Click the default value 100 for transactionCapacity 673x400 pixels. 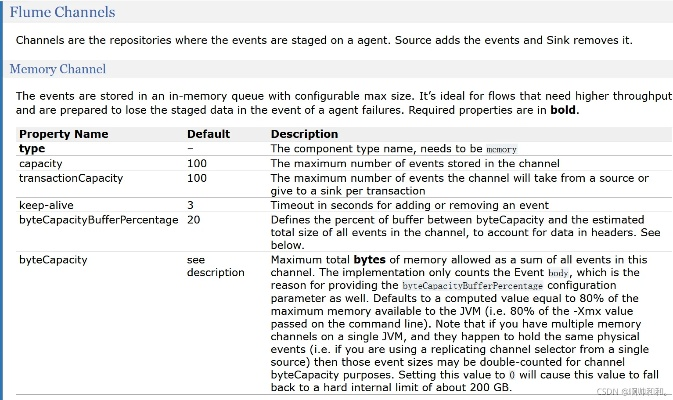[197, 178]
